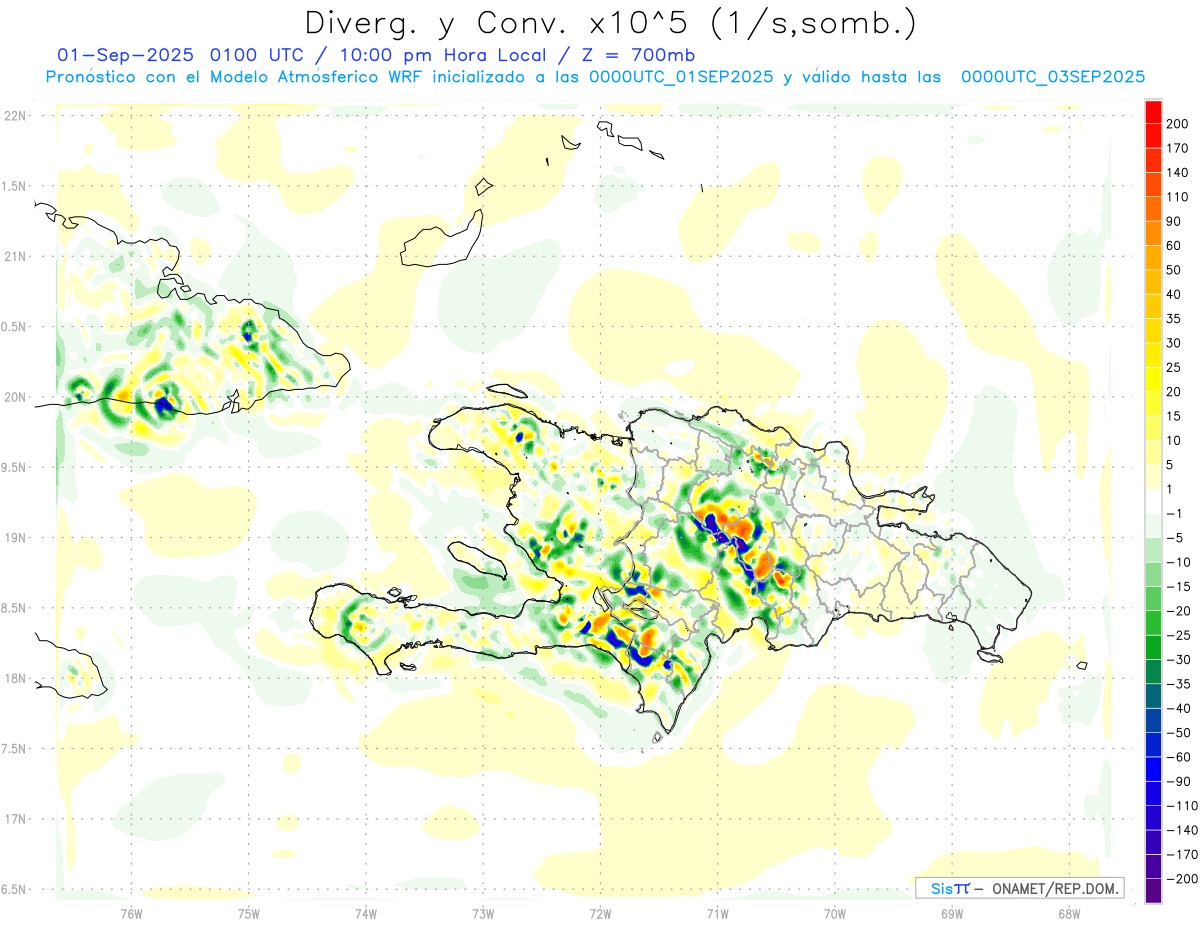Viewport: 1200px width, 927px height.
Task: Click the '8.5N' latitude label
Action: click(16, 608)
